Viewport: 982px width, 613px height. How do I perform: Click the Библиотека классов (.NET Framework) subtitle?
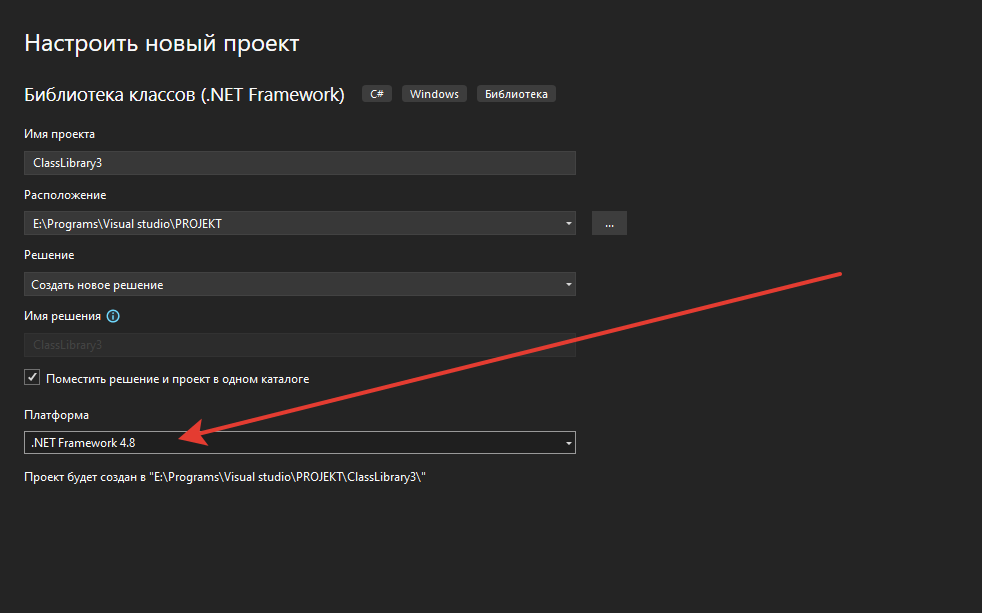[x=184, y=95]
